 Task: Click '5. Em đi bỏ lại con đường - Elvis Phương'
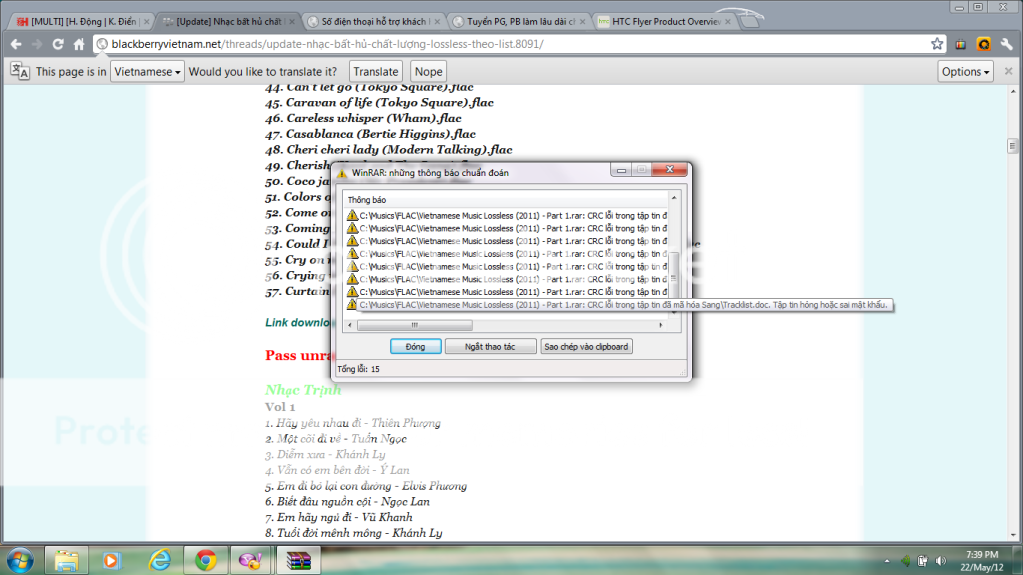tap(366, 486)
